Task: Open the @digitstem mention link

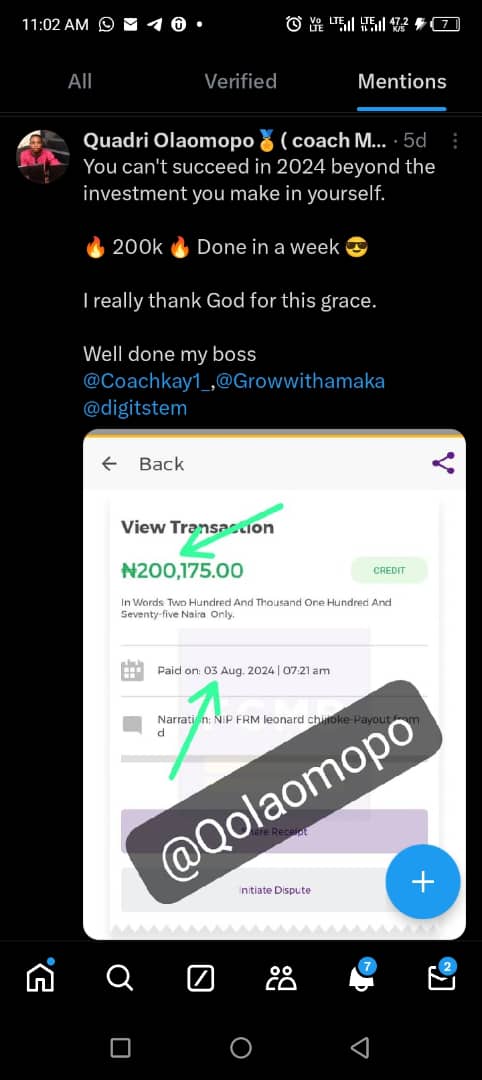Action: click(135, 408)
